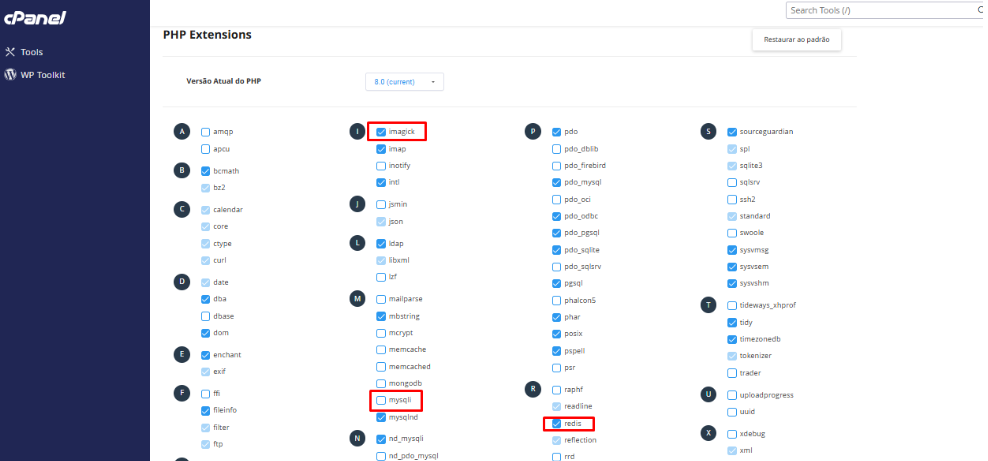Enable the mongodb extension checkbox
The image size is (988, 461).
(x=381, y=384)
